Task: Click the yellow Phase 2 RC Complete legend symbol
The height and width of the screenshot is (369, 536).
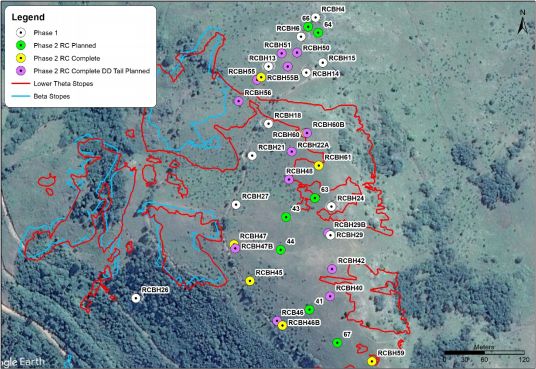Action: pos(21,58)
